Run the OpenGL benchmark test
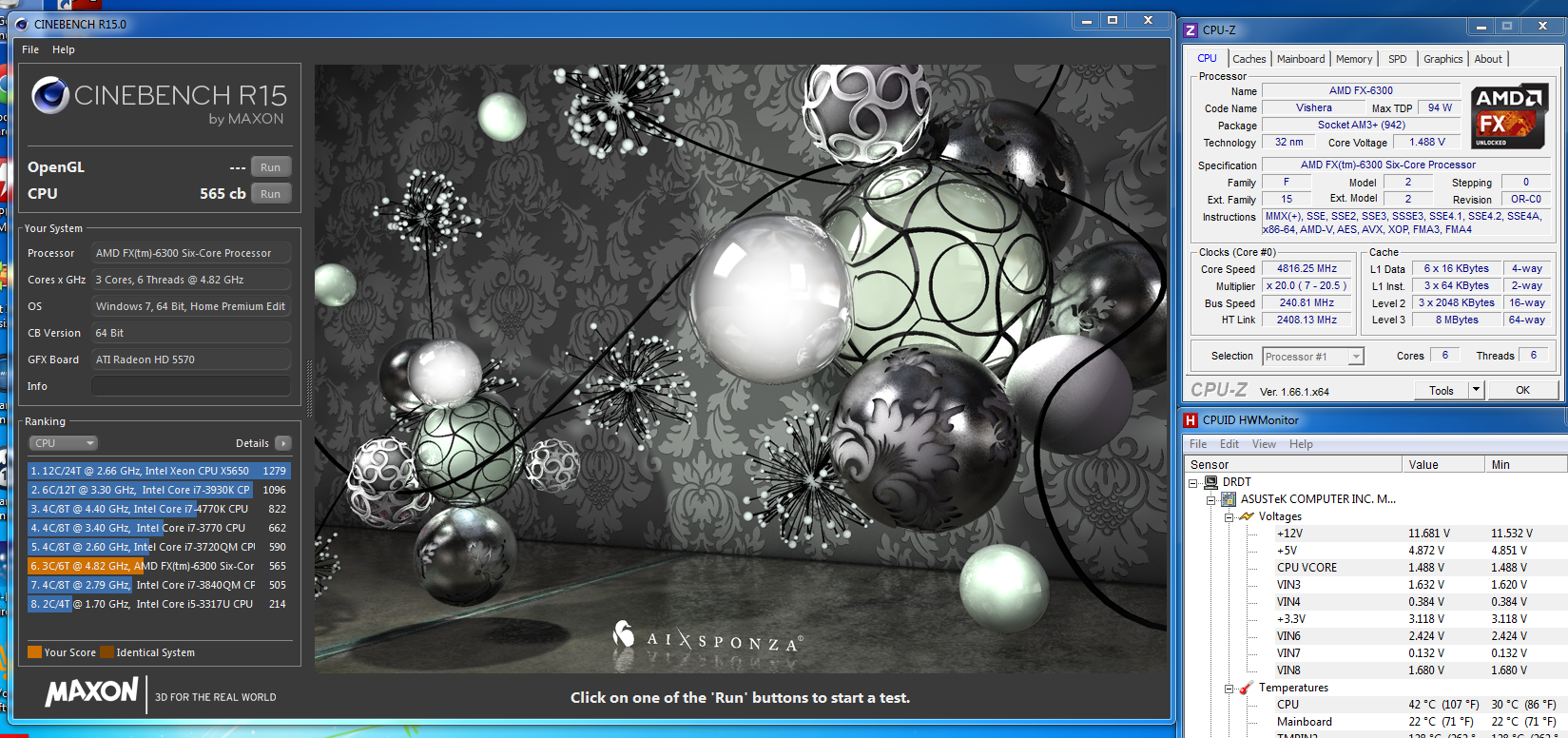The height and width of the screenshot is (738, 1568). [271, 167]
